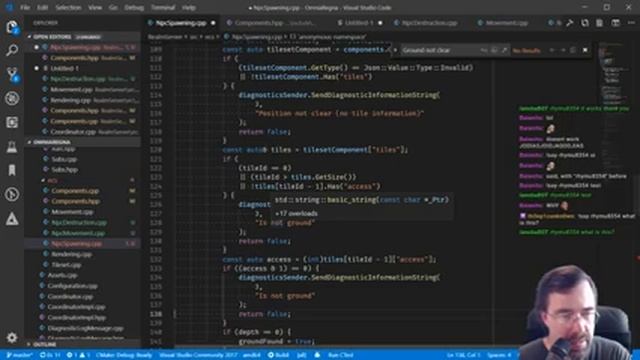Click the Visual Studio Community 2017 kit selector
Viewport: 640px width, 360px height.
click(199, 355)
